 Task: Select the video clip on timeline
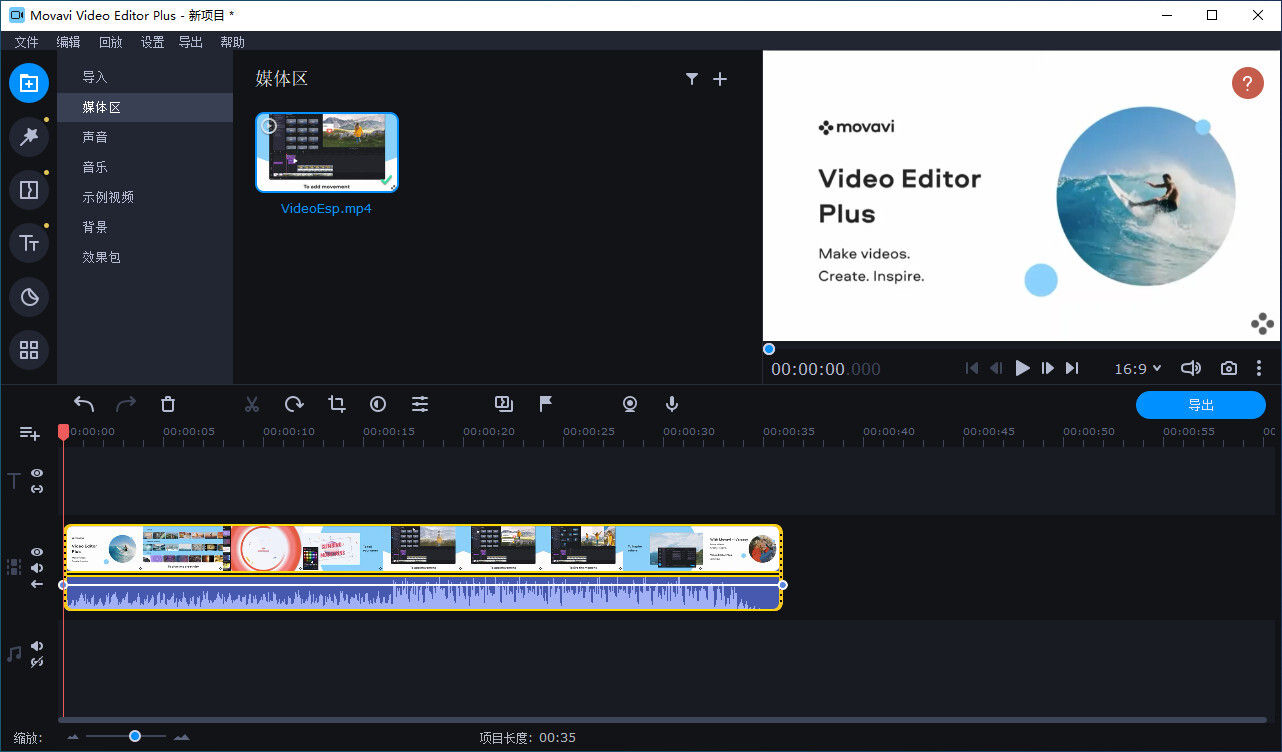(x=423, y=567)
